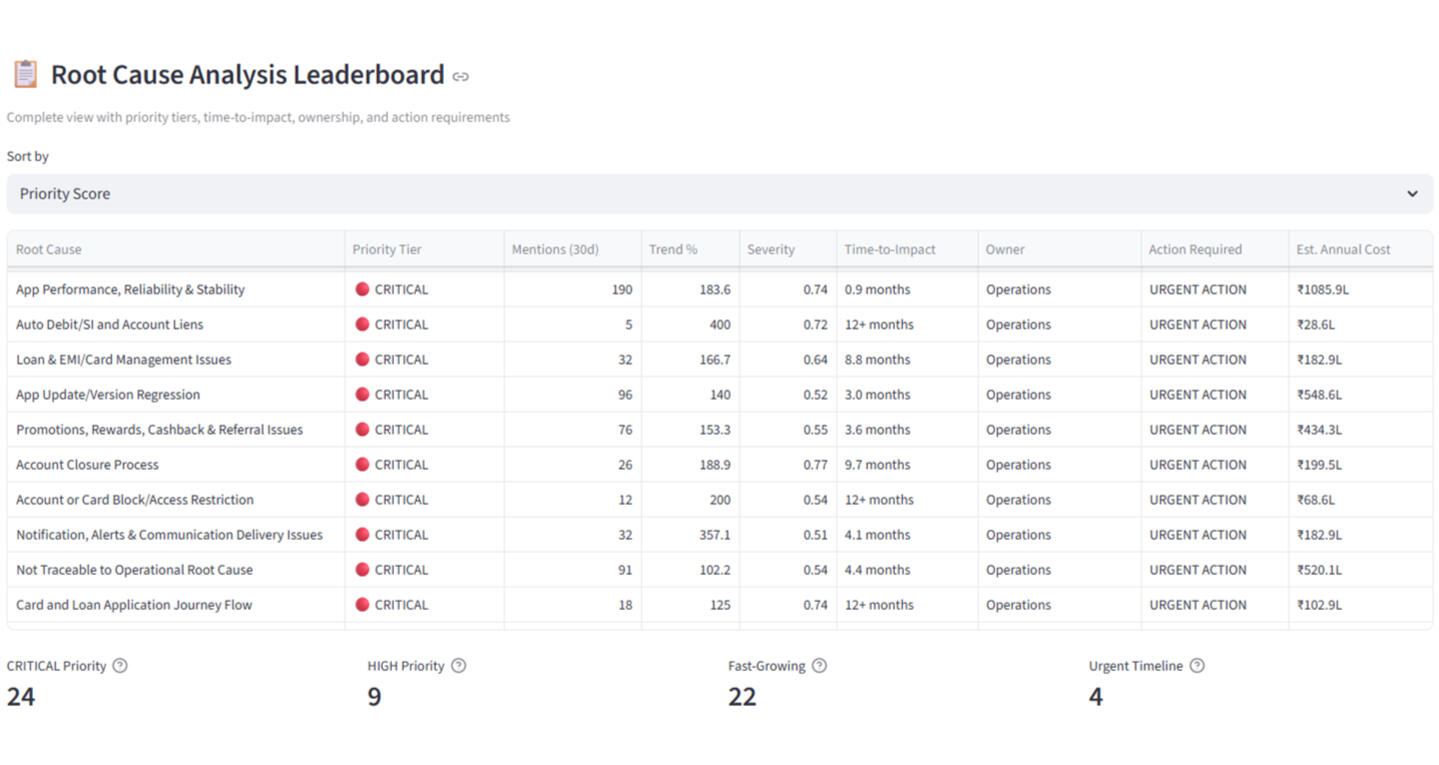Viewport: 1439px width, 765px height.
Task: Select the Auto Debit/SI and Account Liens cell
Action: click(110, 325)
